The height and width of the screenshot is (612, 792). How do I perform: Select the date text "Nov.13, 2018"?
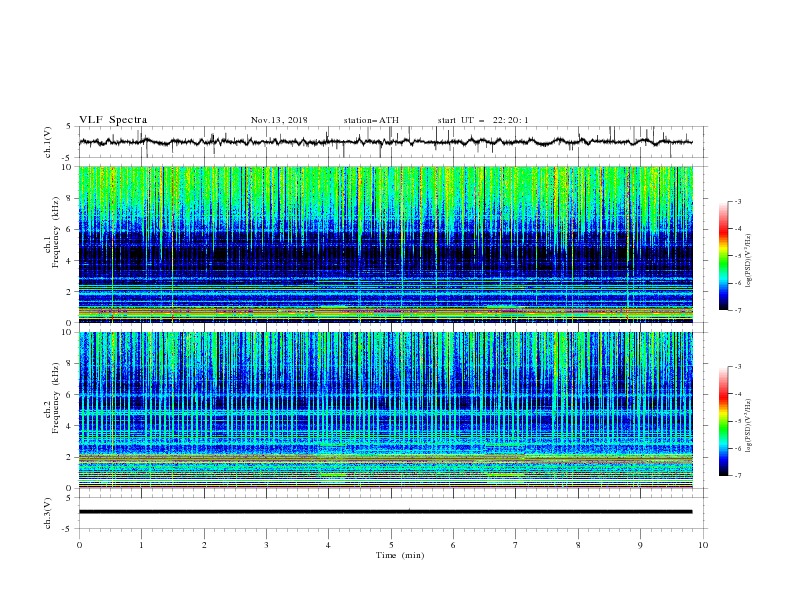point(279,120)
